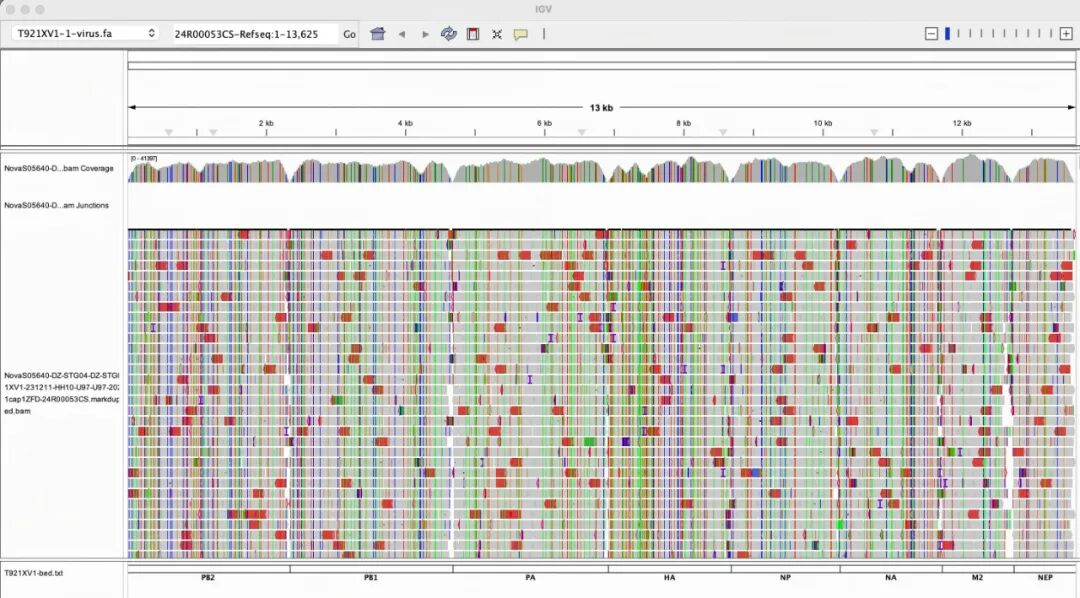The width and height of the screenshot is (1080, 598).
Task: Toggle the yellow popup behavior speech bubble
Action: [x=520, y=34]
